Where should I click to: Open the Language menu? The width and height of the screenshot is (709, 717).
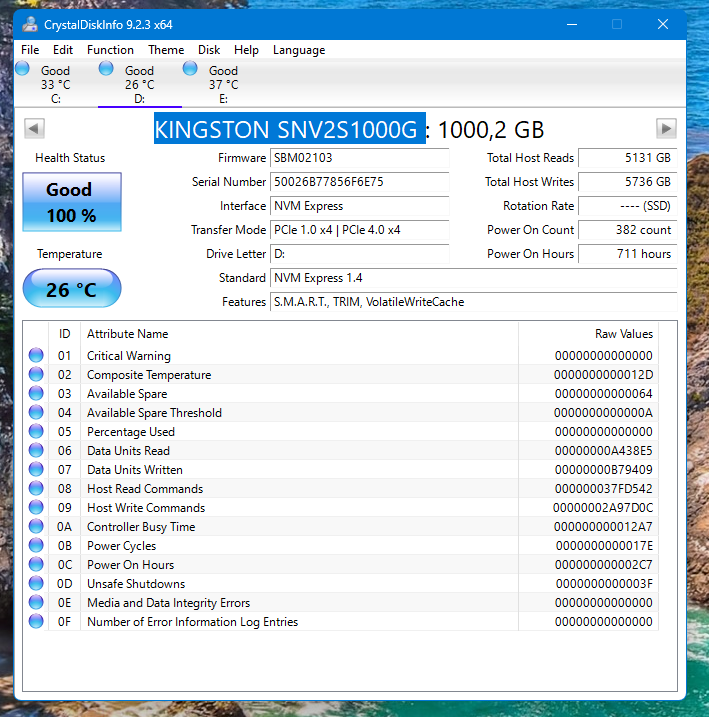(x=299, y=50)
